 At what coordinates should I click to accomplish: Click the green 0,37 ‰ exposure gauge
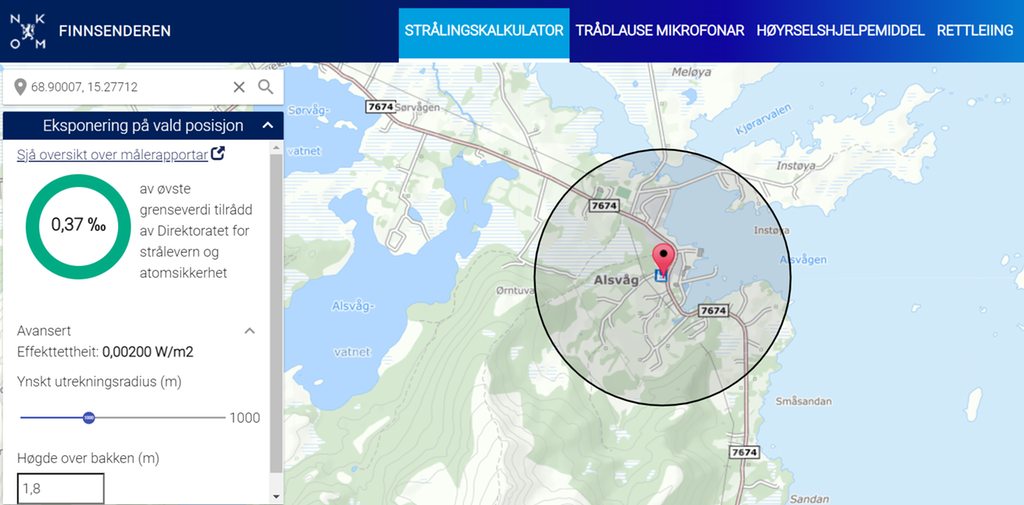tap(78, 227)
